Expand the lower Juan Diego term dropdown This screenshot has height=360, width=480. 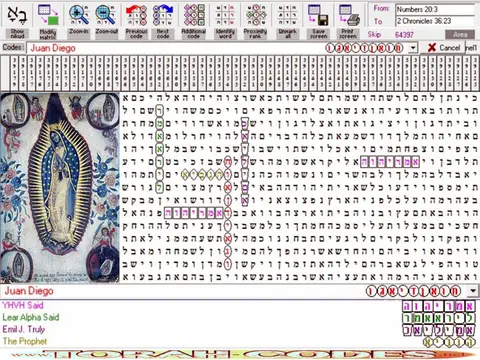473,291
